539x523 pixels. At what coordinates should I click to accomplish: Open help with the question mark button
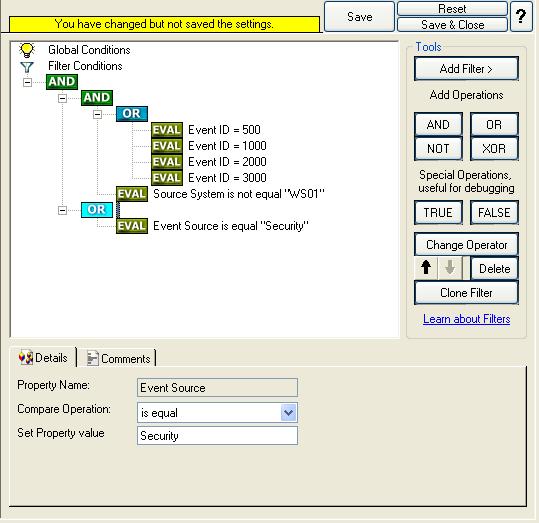(521, 16)
